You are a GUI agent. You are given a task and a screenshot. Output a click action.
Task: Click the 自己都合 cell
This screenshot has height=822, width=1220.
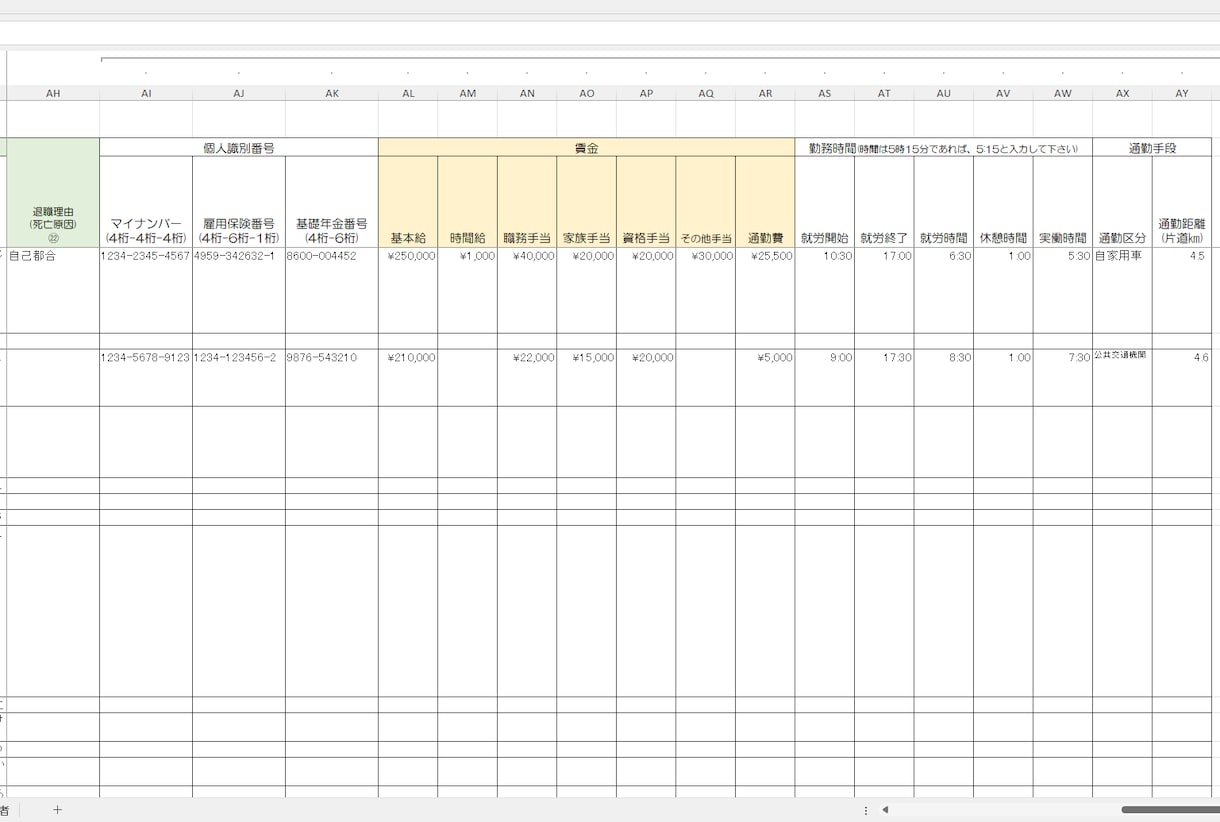[53, 290]
